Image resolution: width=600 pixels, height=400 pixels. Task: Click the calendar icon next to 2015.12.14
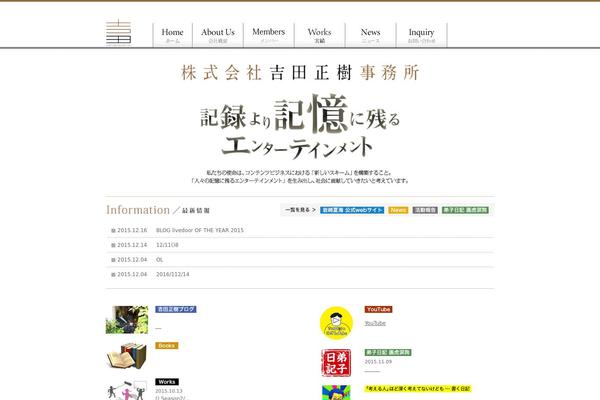click(113, 245)
